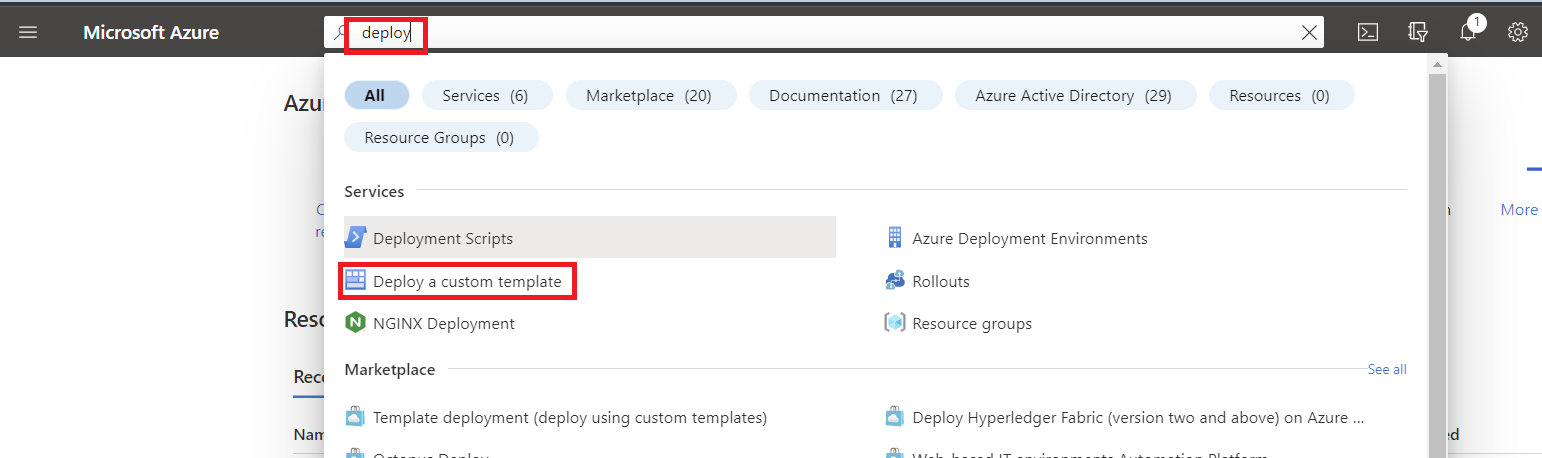Click See all for Marketplace results
Viewport: 1542px width, 458px height.
click(1387, 369)
